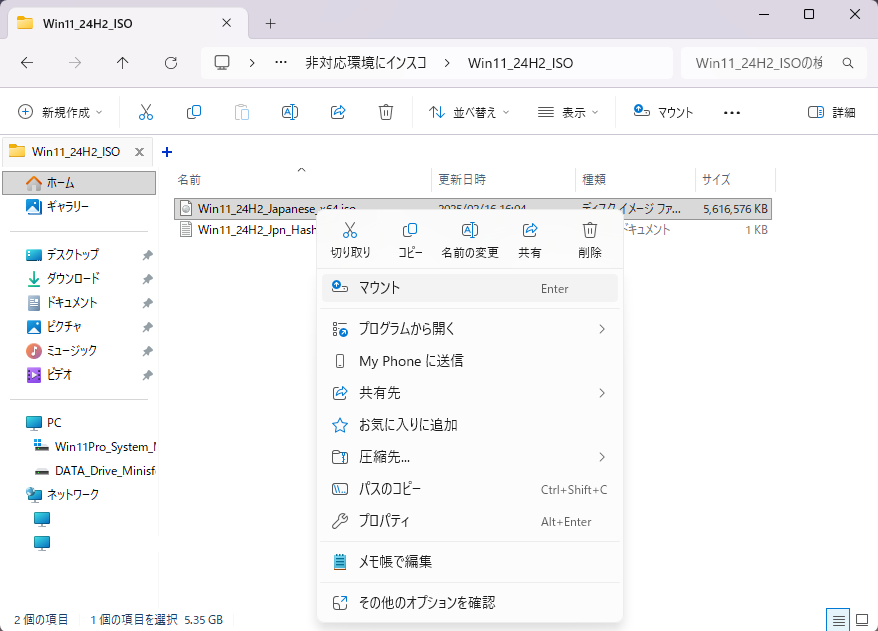Choose その他のオプションを確認
This screenshot has width=878, height=631.
click(470, 602)
